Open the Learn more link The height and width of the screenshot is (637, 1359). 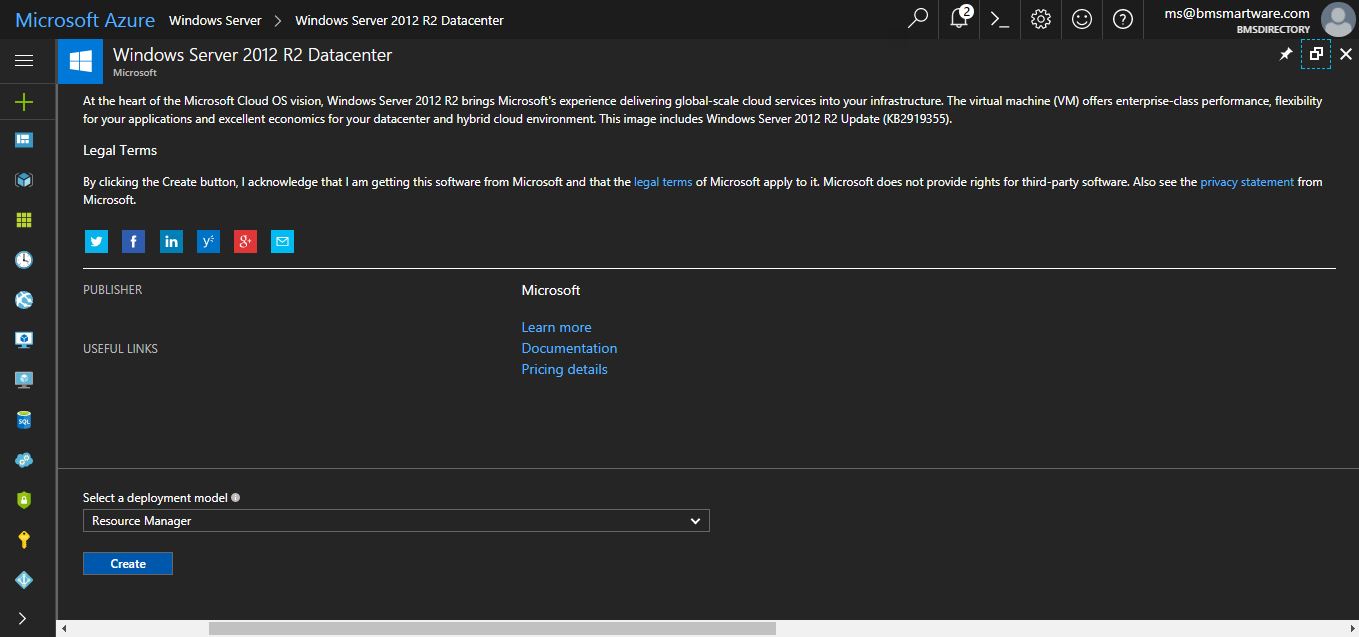pos(556,327)
